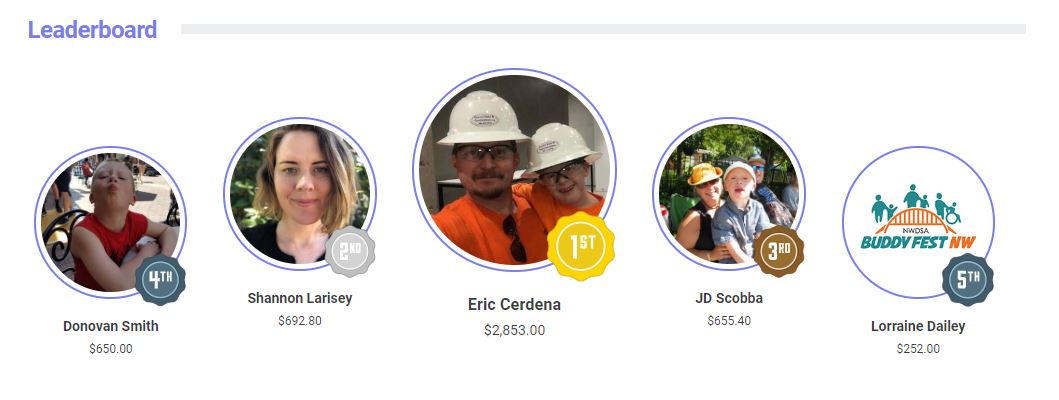Click the bronze 3rd place badge
This screenshot has width=1059, height=400.
point(779,251)
